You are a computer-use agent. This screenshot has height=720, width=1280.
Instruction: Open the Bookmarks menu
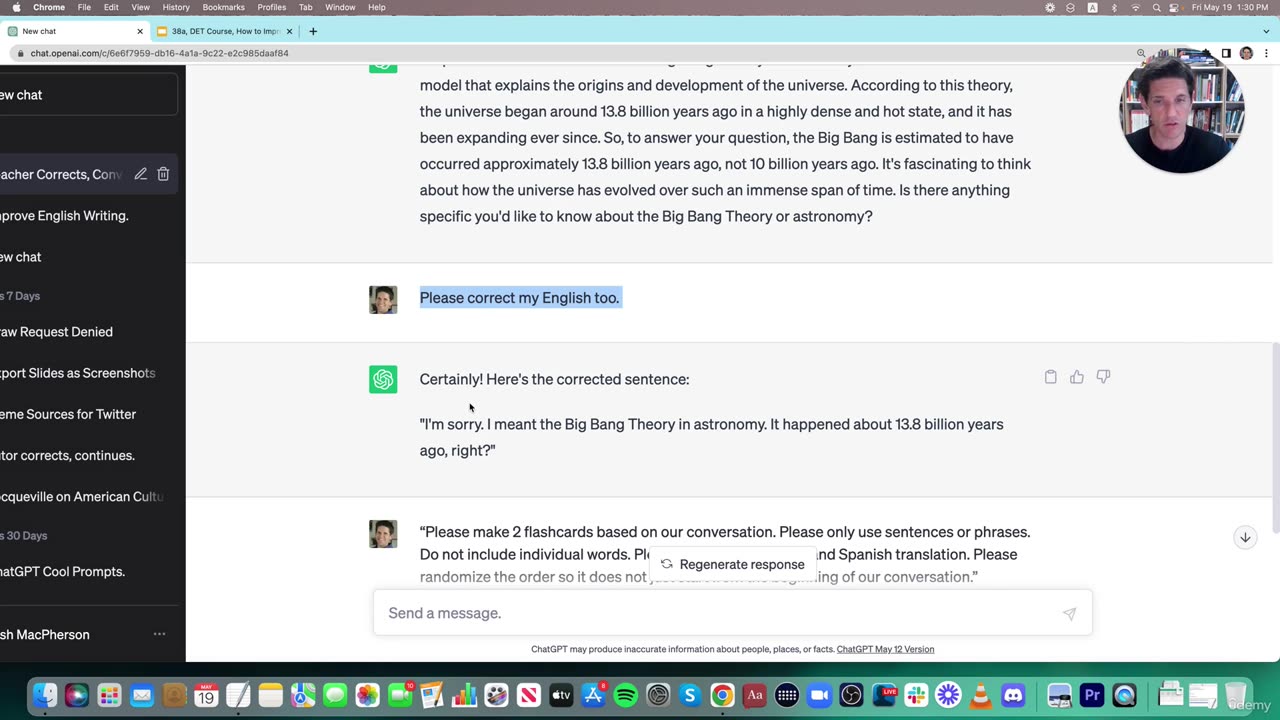[223, 7]
